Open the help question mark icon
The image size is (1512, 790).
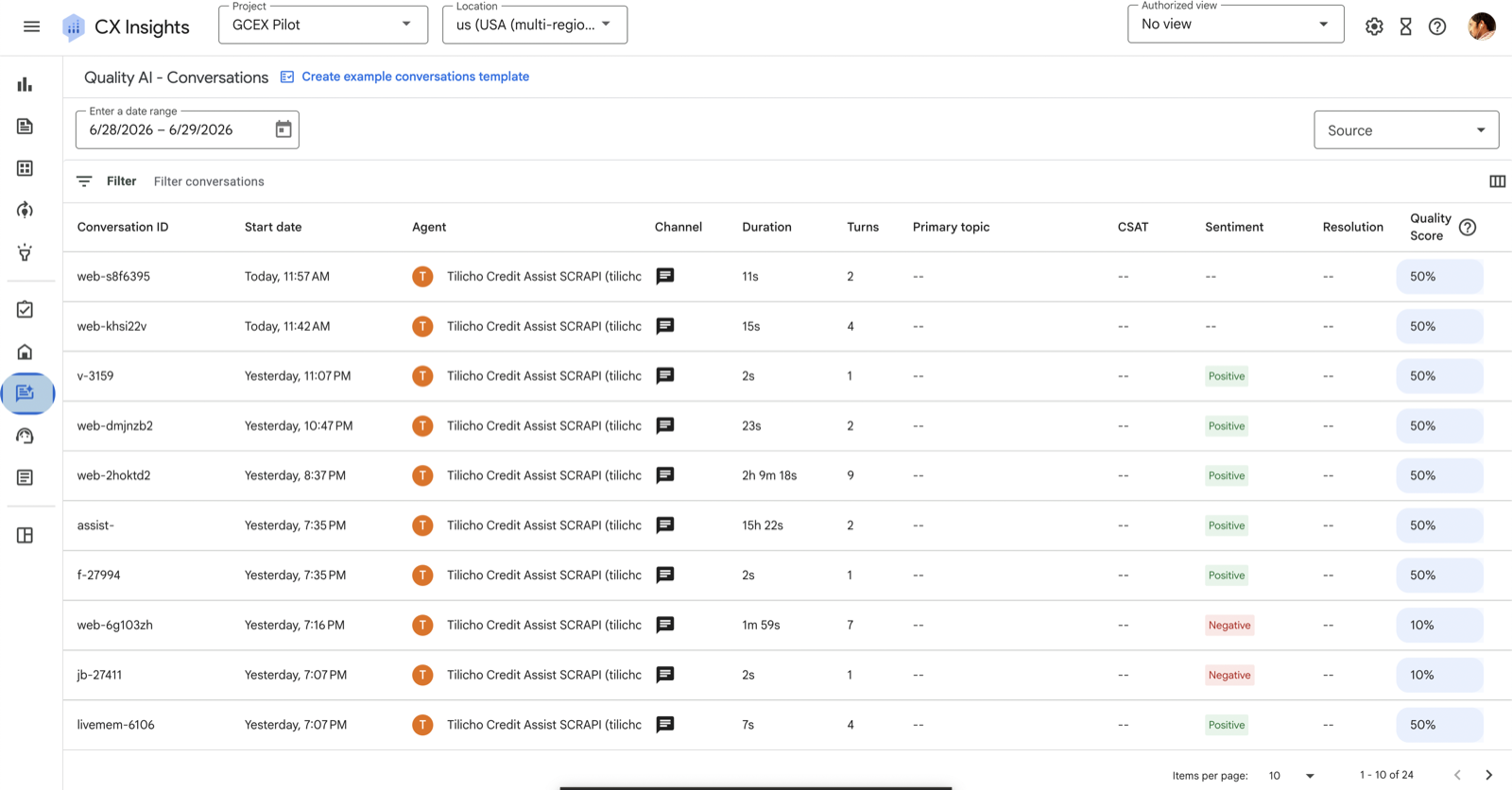[1437, 26]
